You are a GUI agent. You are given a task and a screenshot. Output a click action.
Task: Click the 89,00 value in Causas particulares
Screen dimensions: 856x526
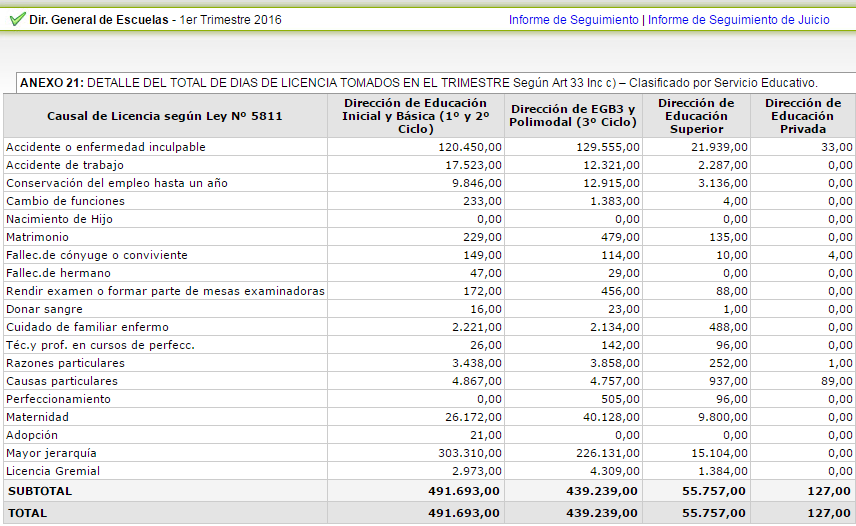pos(837,381)
